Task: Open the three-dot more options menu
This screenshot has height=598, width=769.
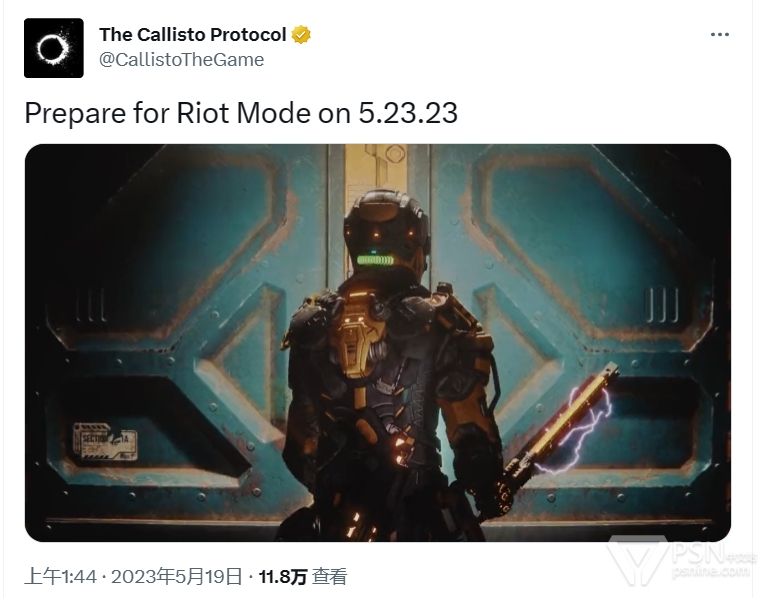Action: coord(719,34)
